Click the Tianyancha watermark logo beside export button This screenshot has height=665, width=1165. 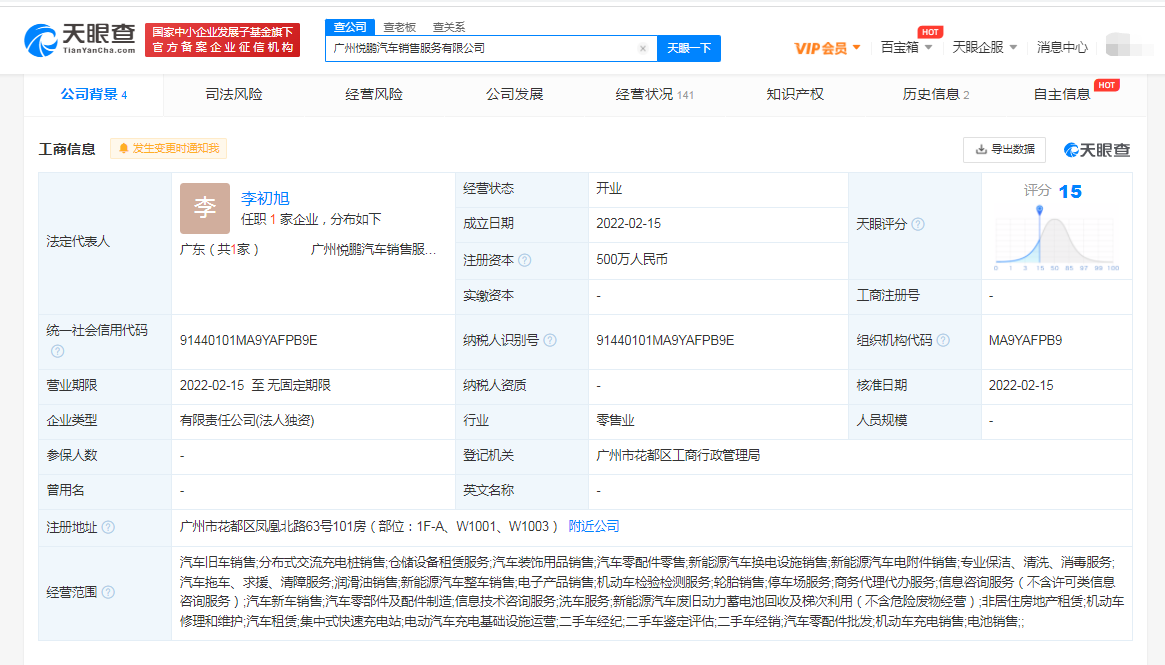tap(1097, 150)
